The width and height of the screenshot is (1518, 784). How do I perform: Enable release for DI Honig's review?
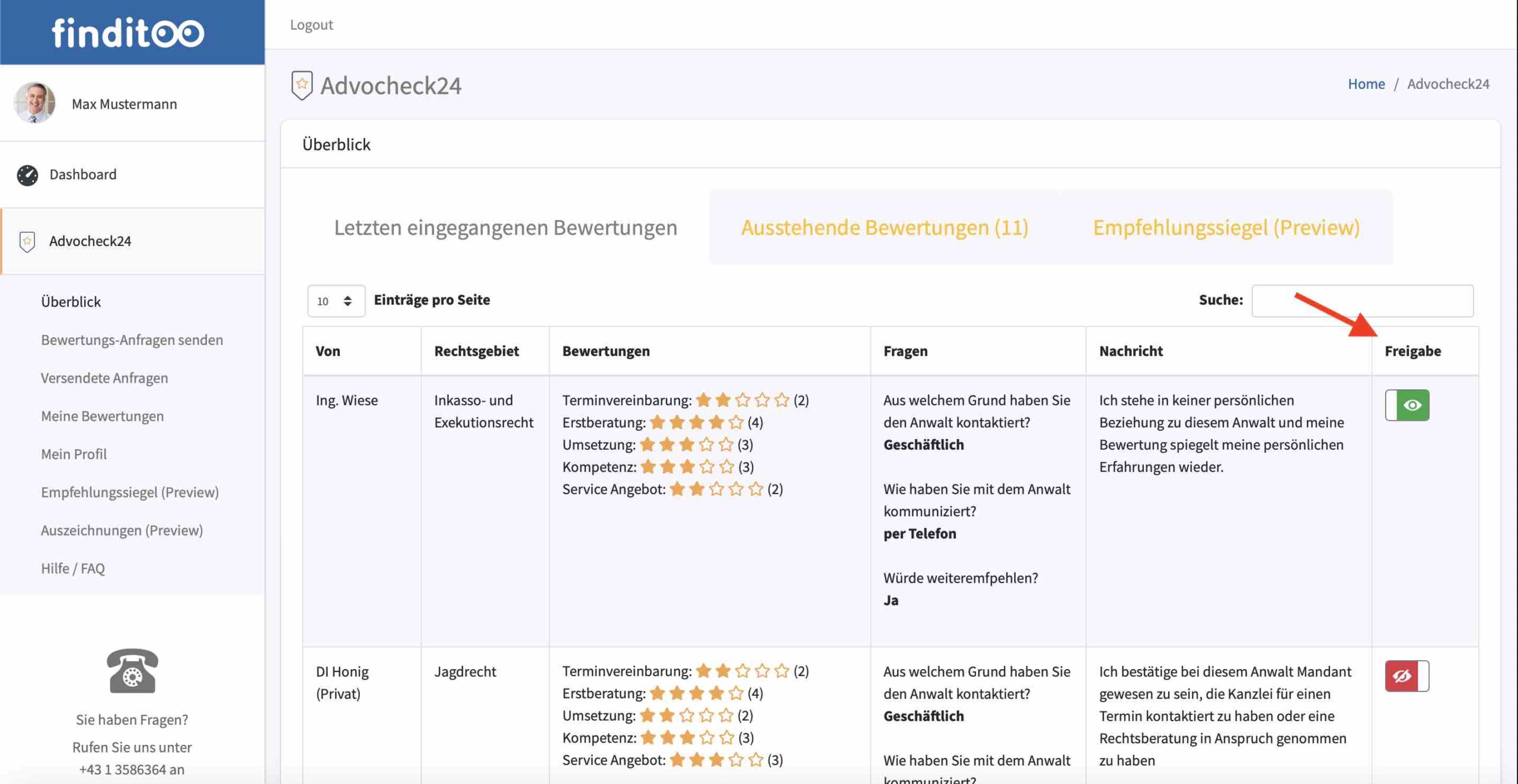coord(1407,676)
